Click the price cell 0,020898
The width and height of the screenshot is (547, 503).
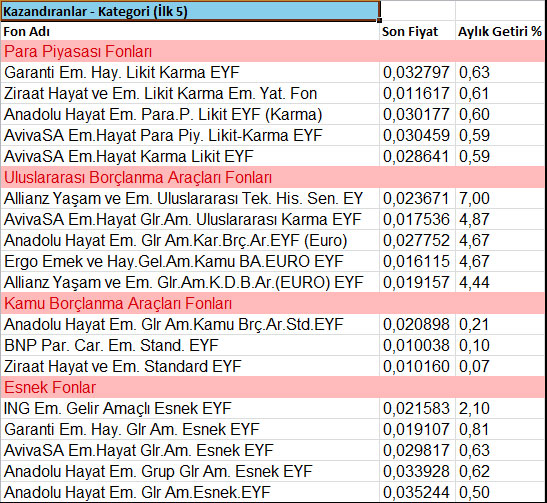coord(417,324)
